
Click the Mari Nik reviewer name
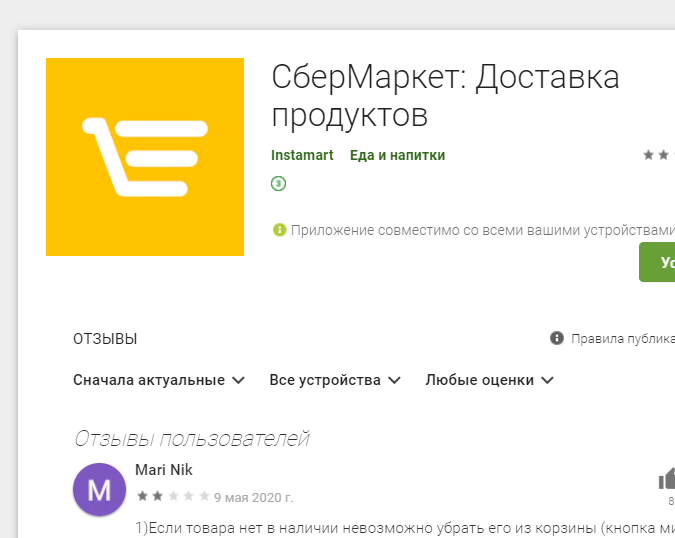164,470
